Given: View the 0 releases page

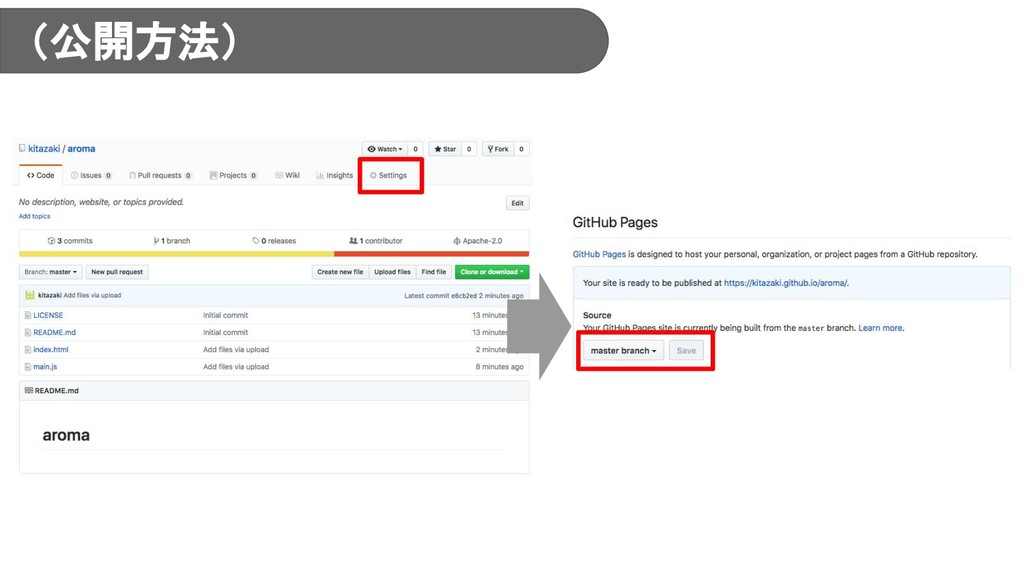Looking at the screenshot, I should 274,241.
